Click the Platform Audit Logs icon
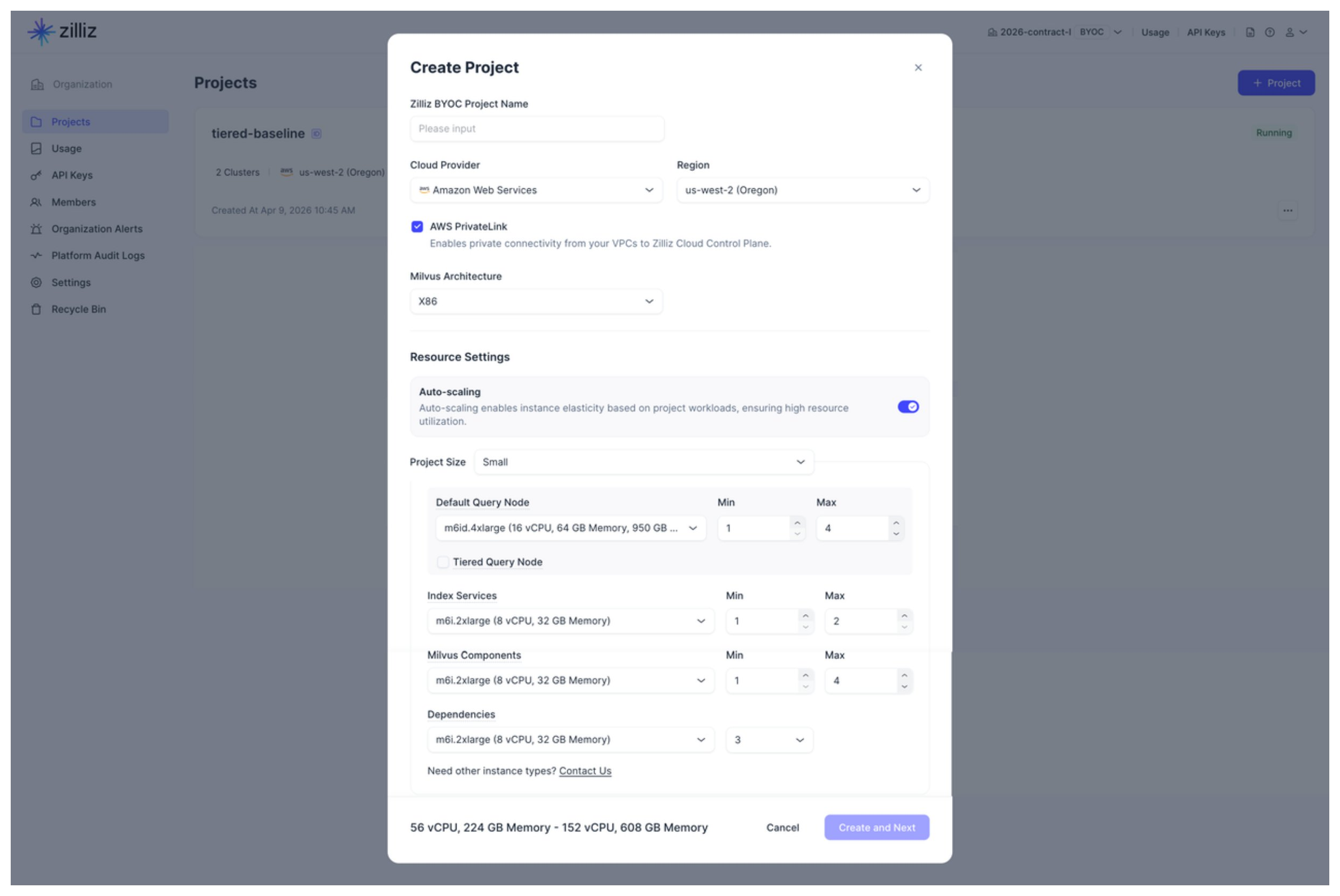 pos(36,256)
